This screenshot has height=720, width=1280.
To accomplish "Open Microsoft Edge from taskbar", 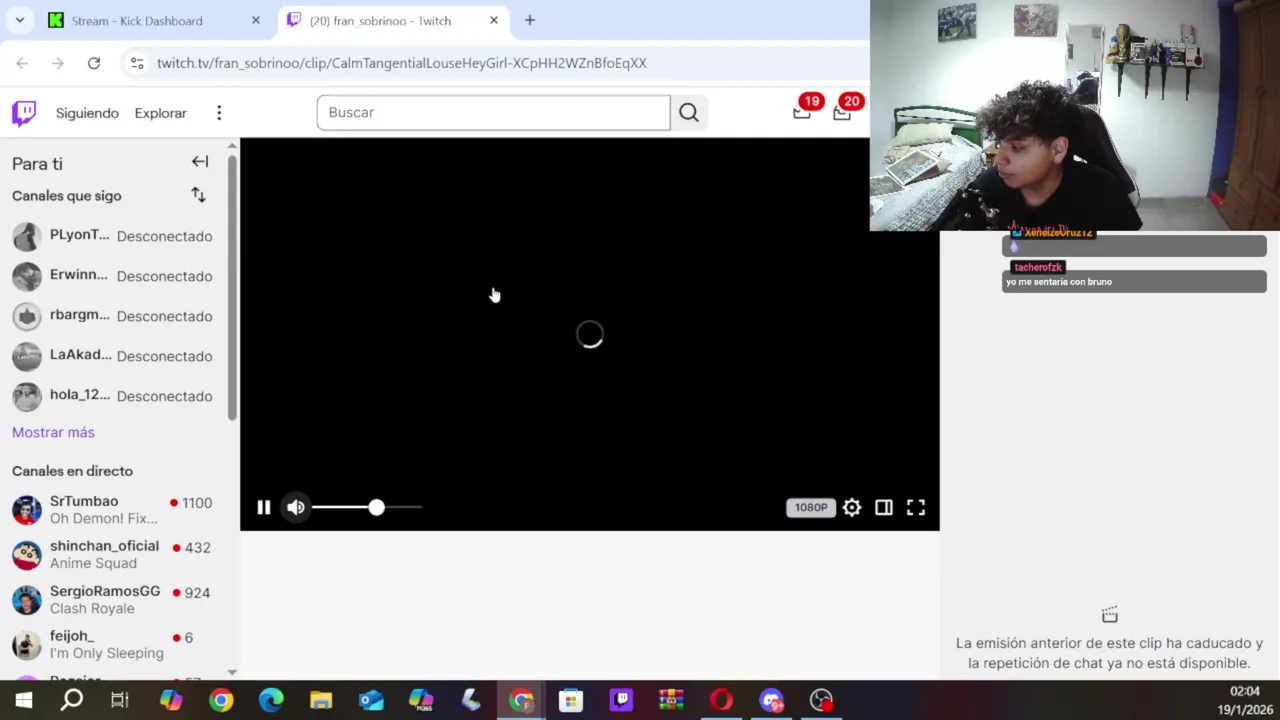I will point(271,700).
